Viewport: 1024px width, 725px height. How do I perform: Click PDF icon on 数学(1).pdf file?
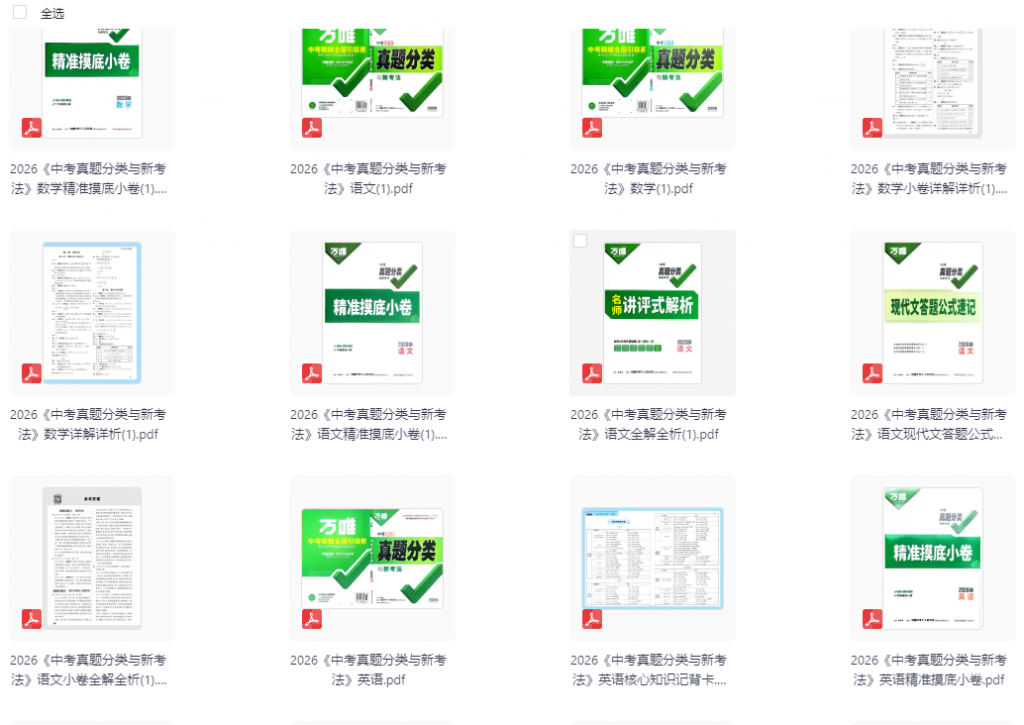592,127
